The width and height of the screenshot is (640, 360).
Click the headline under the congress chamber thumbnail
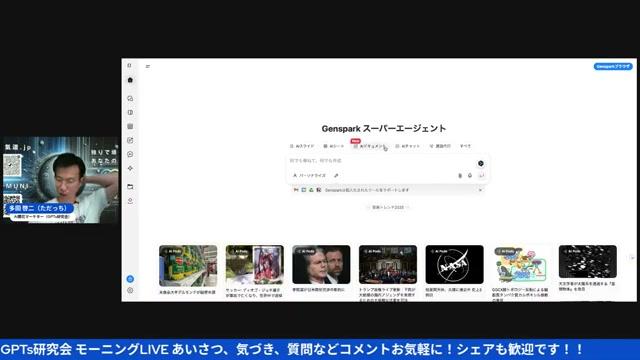[388, 294]
